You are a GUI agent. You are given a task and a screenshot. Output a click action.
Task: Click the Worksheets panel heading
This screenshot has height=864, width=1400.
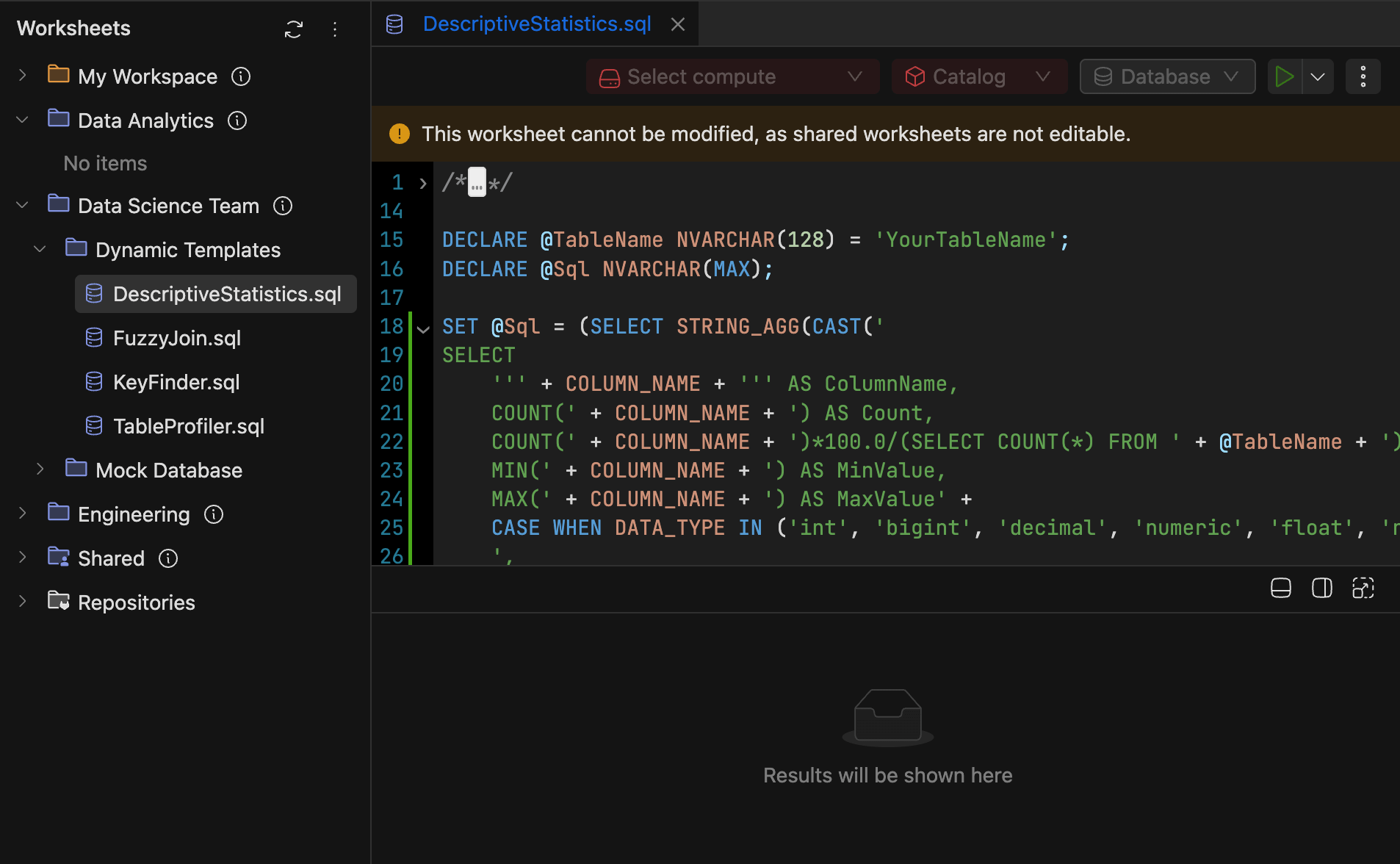pos(73,28)
